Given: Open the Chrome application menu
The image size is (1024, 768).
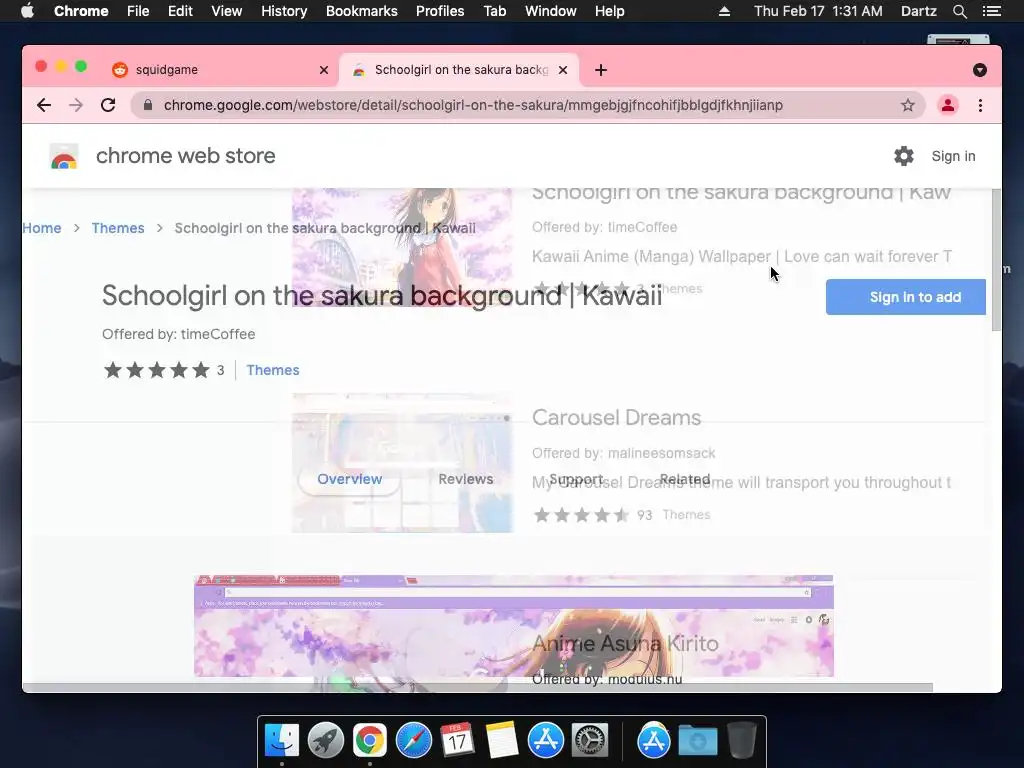Looking at the screenshot, I should 81,11.
